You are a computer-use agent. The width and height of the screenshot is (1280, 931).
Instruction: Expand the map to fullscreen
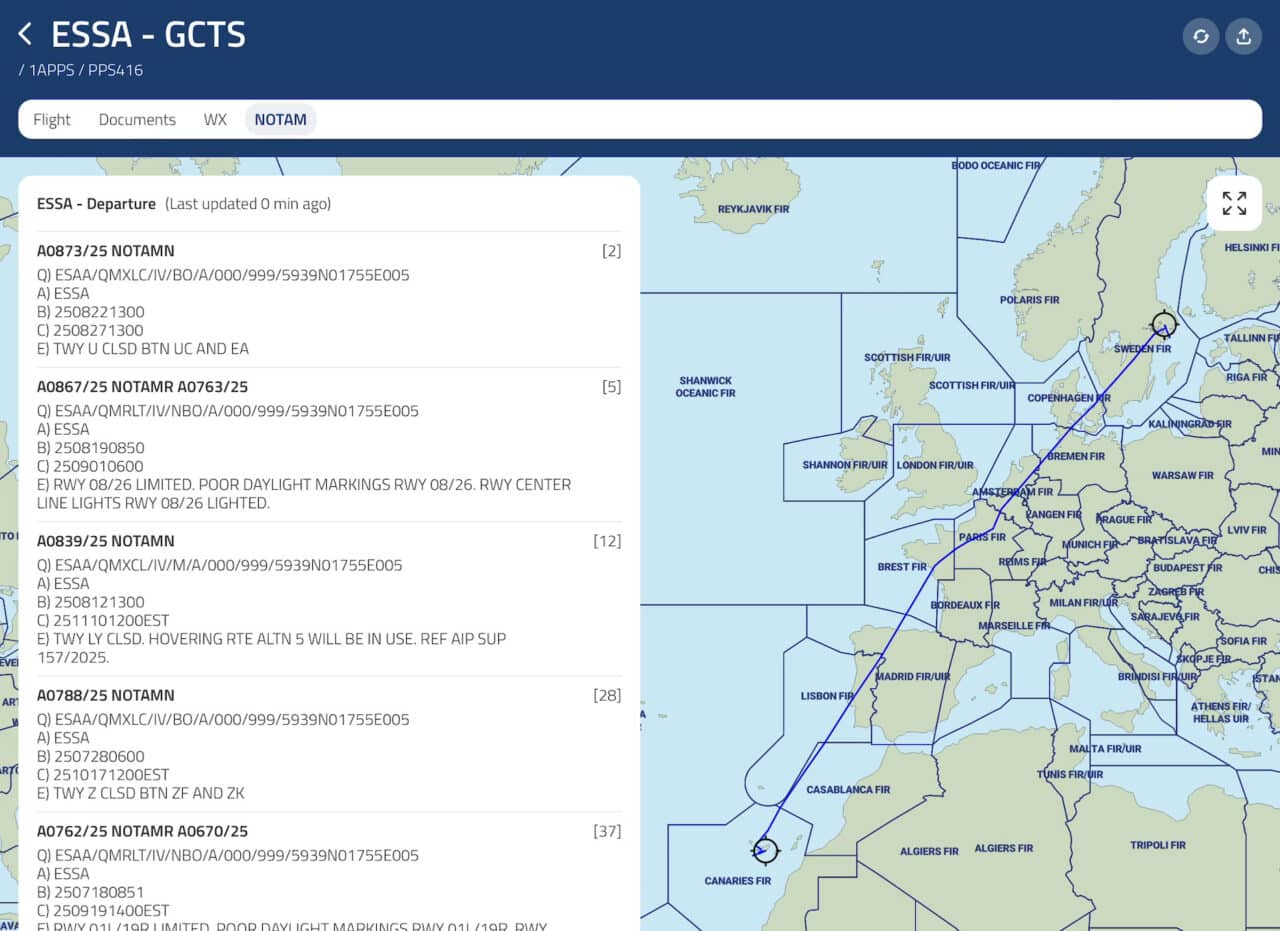point(1234,203)
